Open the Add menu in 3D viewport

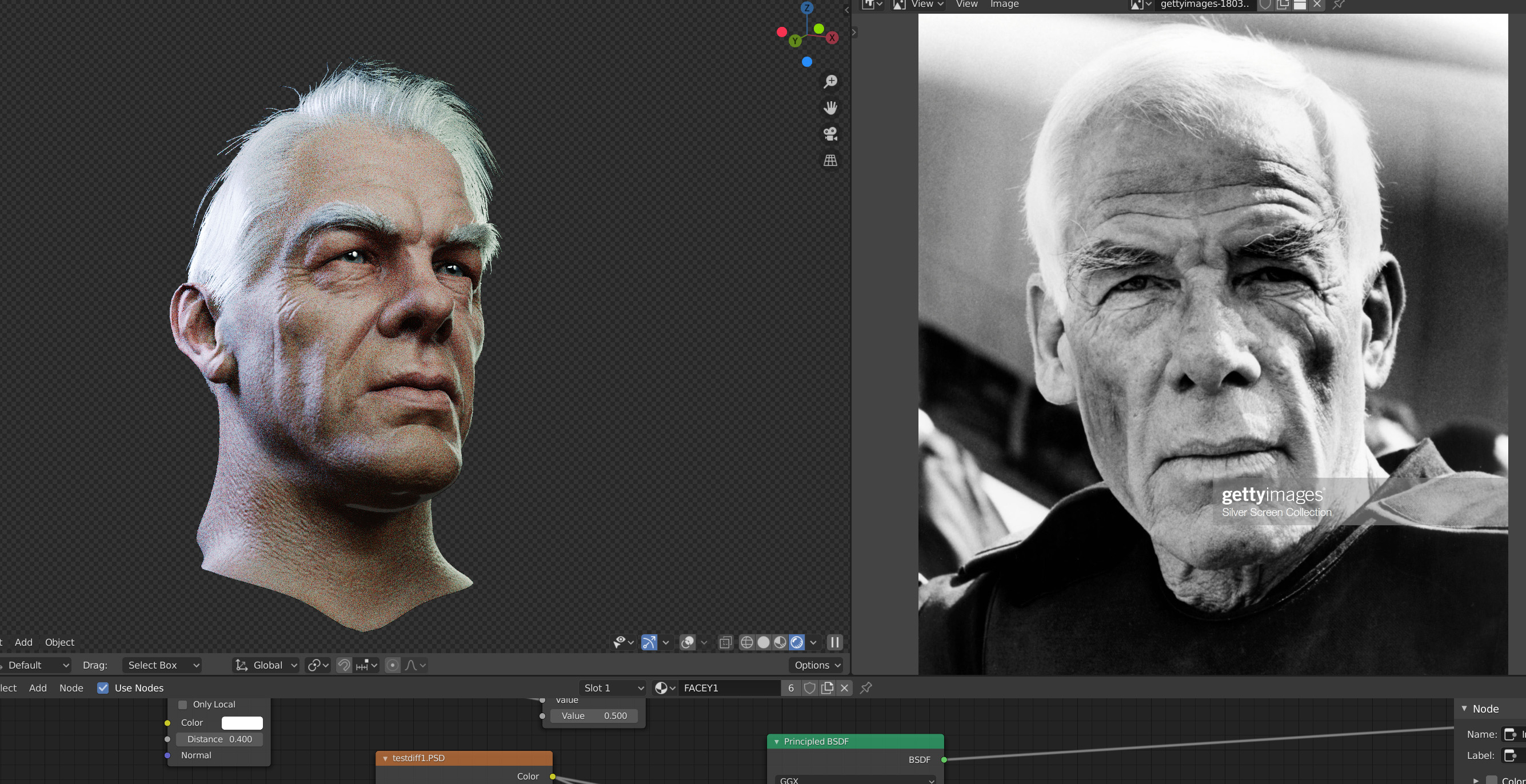click(x=23, y=642)
